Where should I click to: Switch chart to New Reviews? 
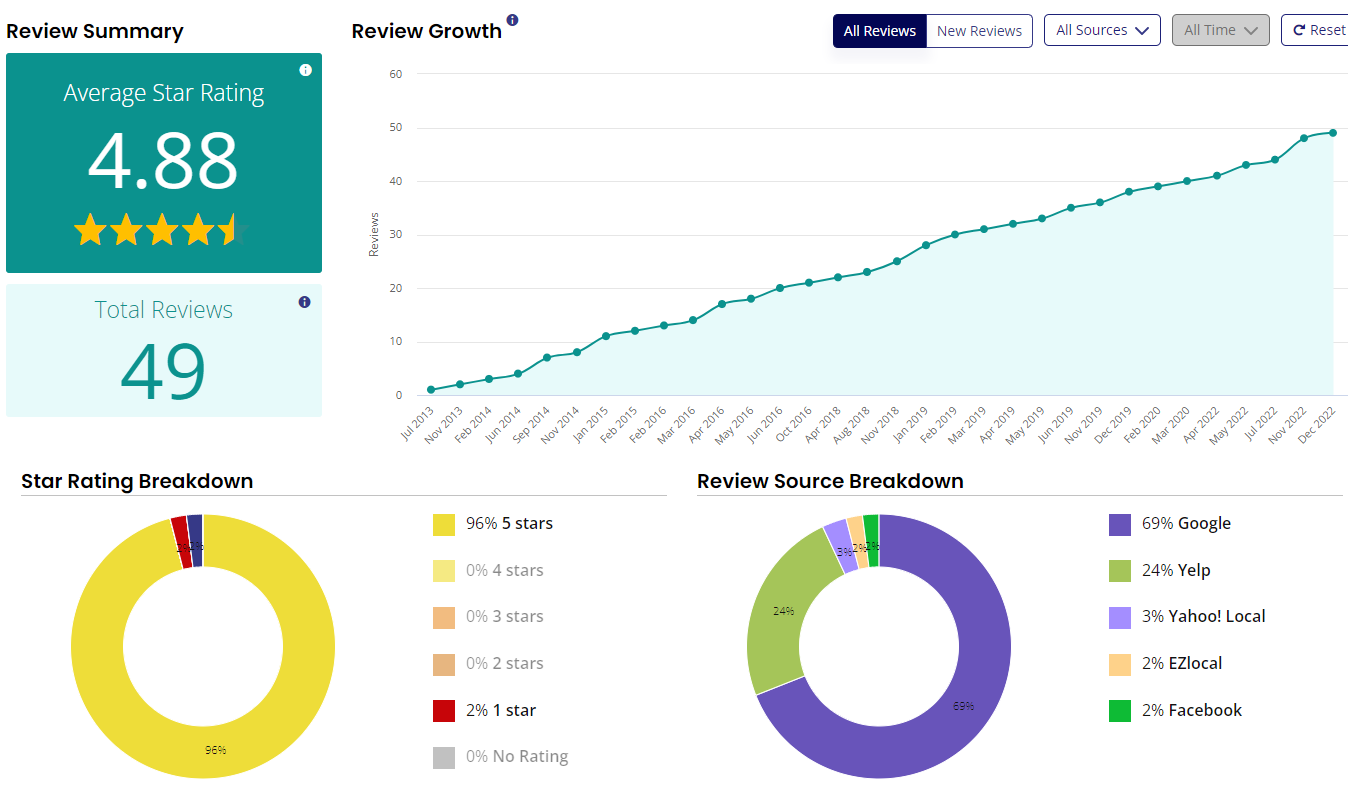point(979,31)
